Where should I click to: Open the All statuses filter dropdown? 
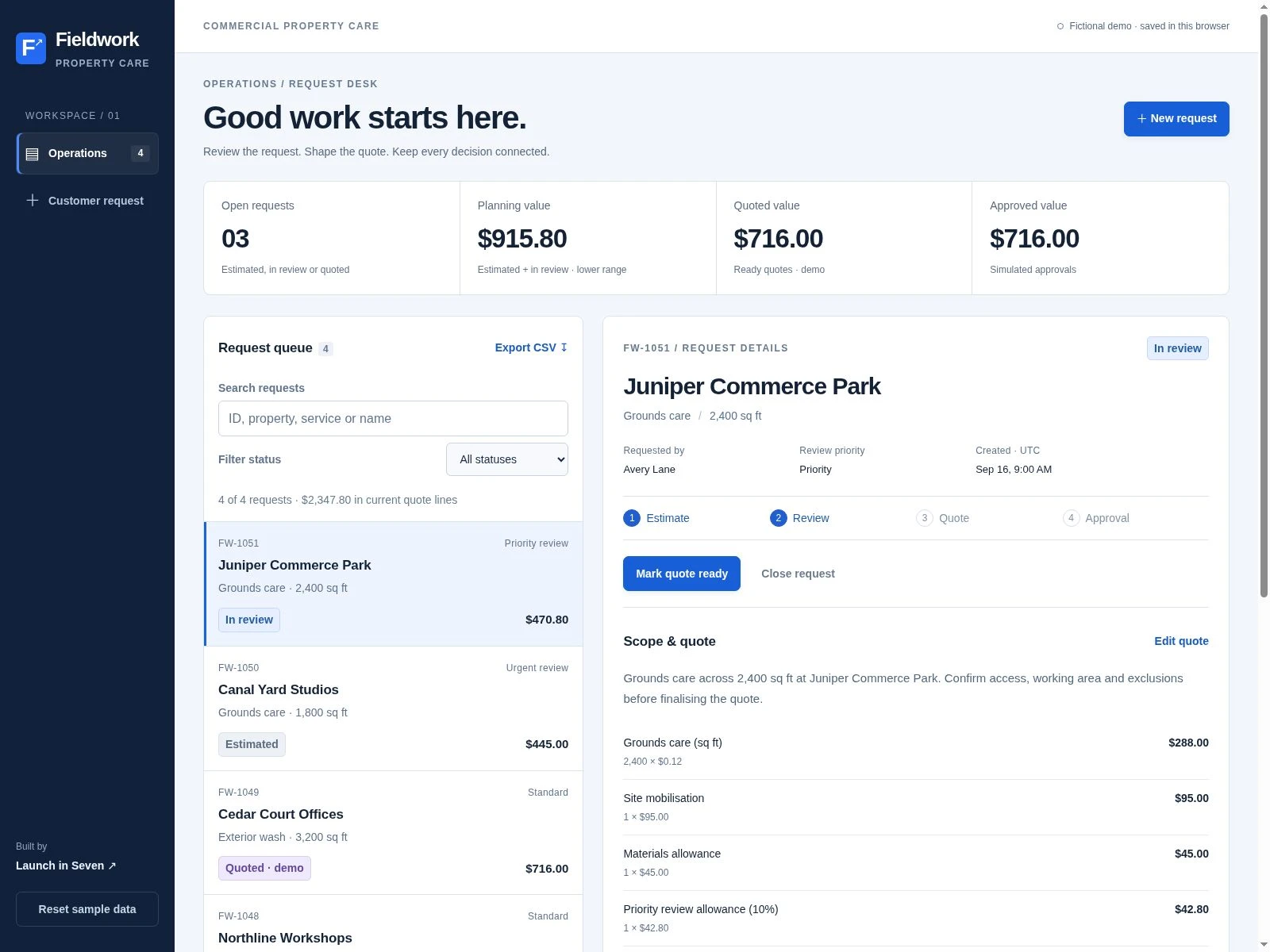507,459
